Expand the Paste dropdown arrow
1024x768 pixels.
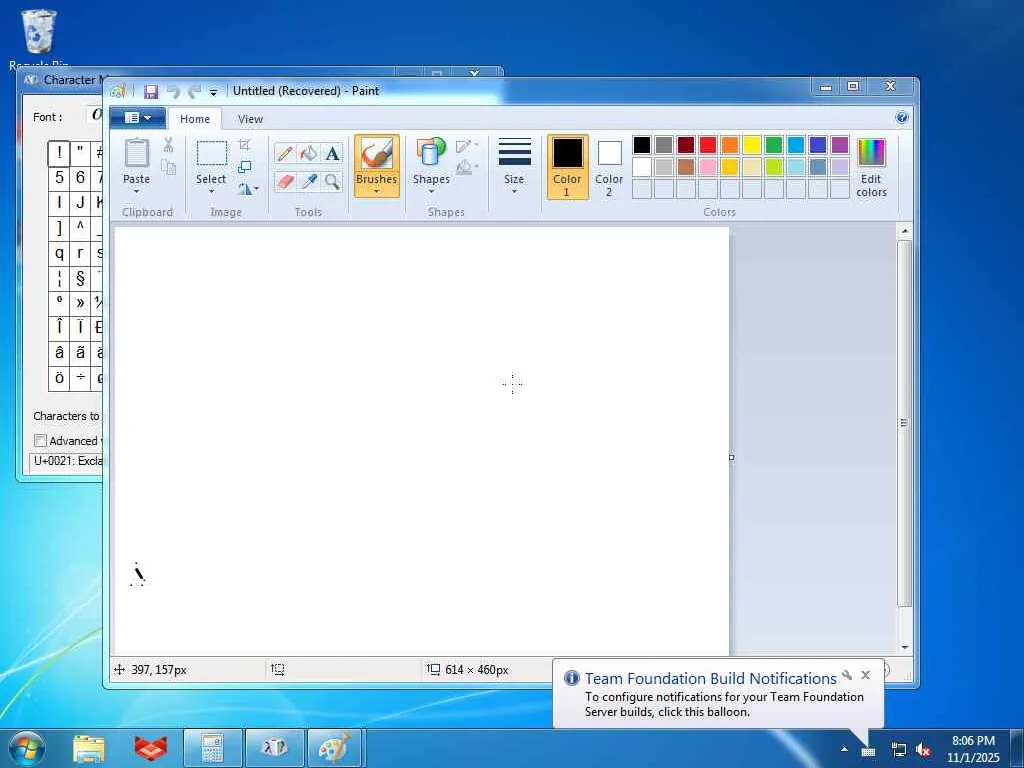click(x=136, y=192)
